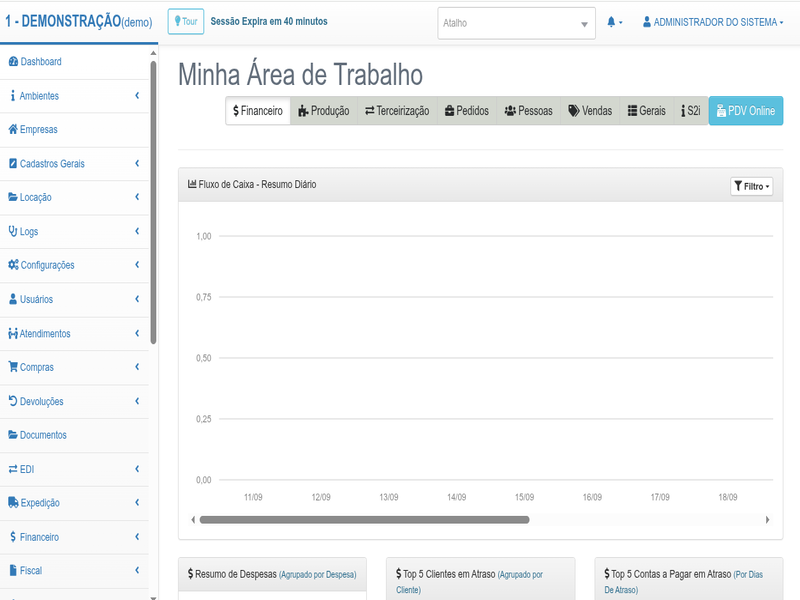
Task: Click the Documentos folder icon
Action: 13,435
